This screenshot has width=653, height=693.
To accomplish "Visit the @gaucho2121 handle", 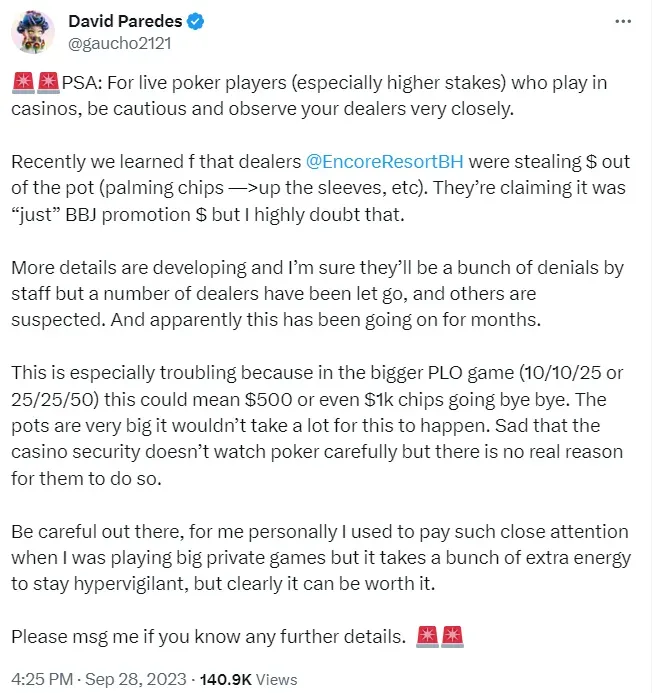I will tap(112, 43).
